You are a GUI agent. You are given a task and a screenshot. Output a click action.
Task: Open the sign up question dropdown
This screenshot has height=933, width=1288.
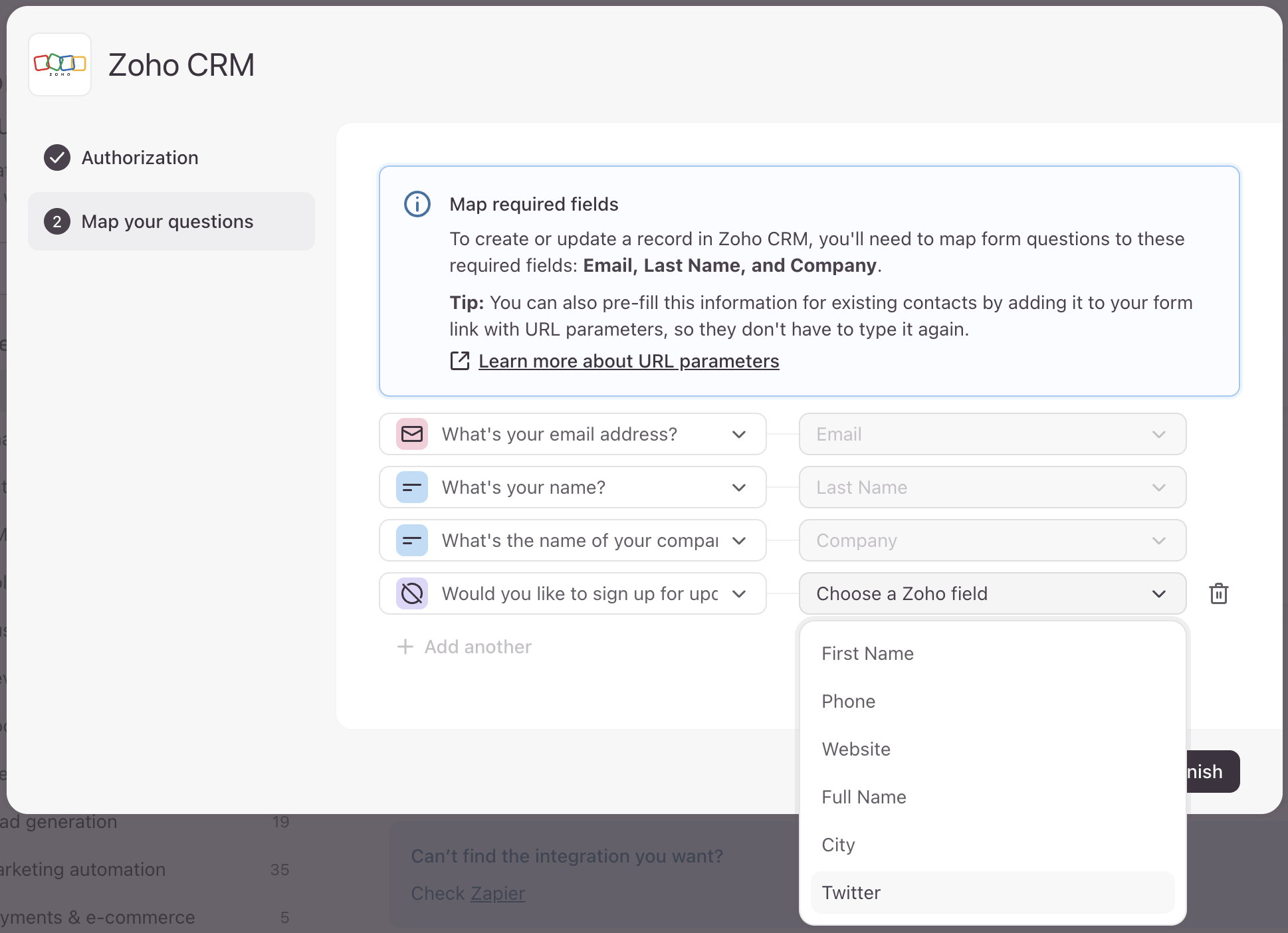pyautogui.click(x=573, y=593)
